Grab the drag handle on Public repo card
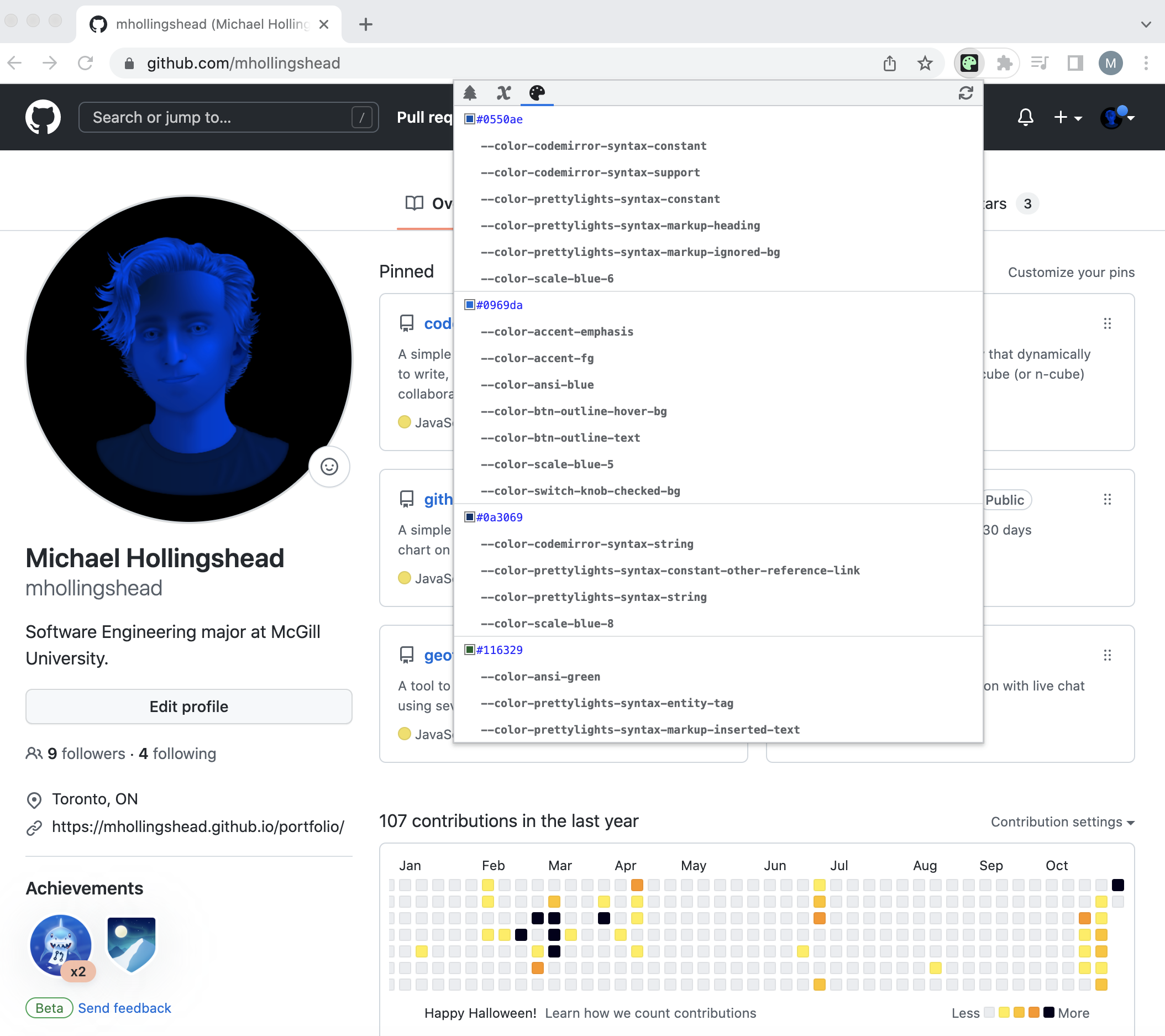The width and height of the screenshot is (1165, 1036). click(1107, 499)
